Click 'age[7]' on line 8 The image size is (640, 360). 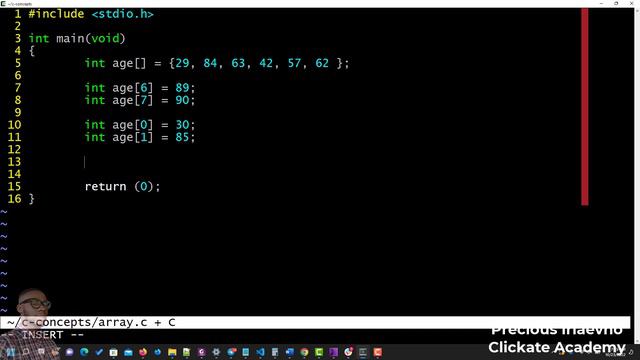tap(133, 100)
